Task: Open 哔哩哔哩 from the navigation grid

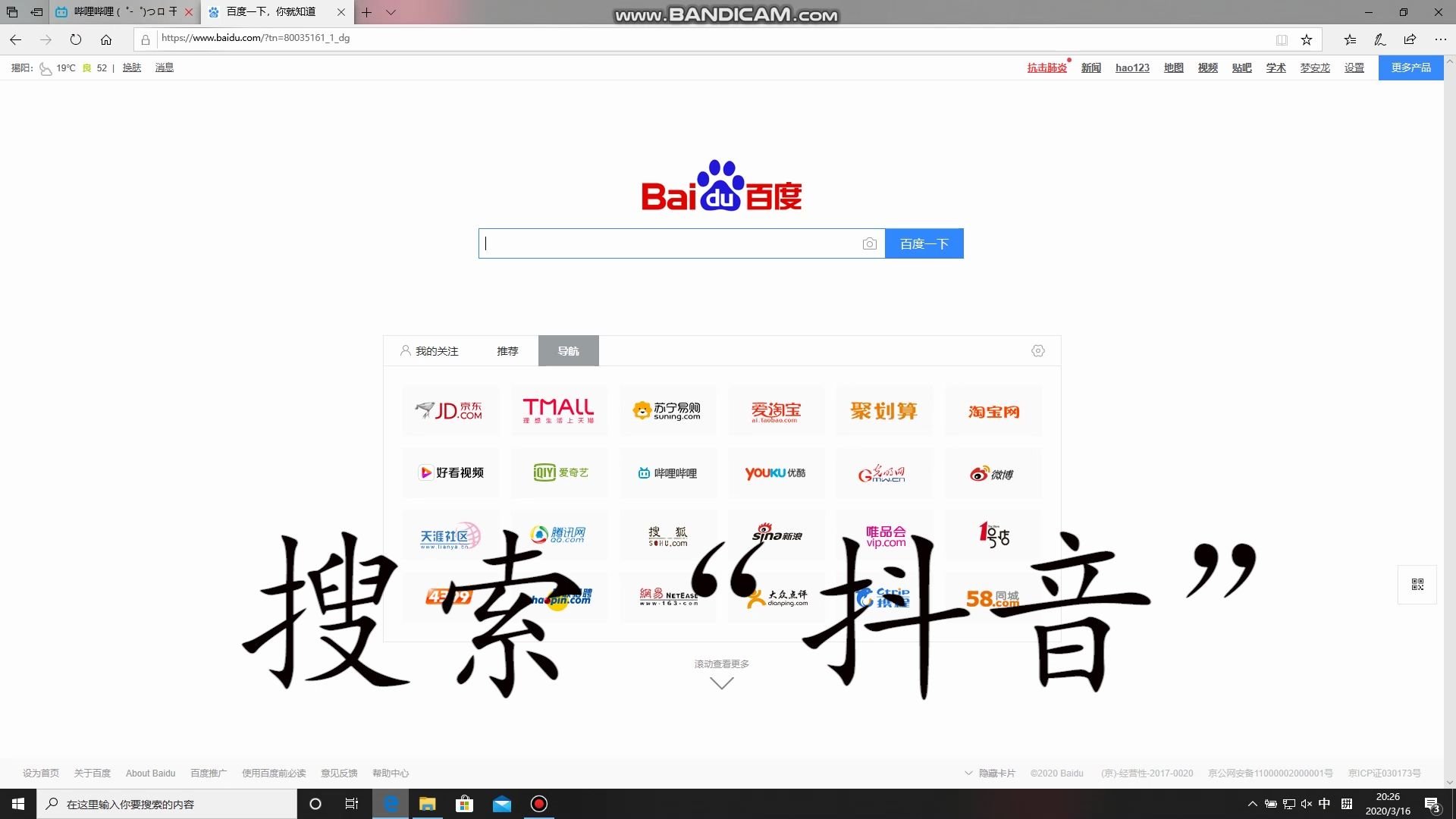Action: [667, 472]
